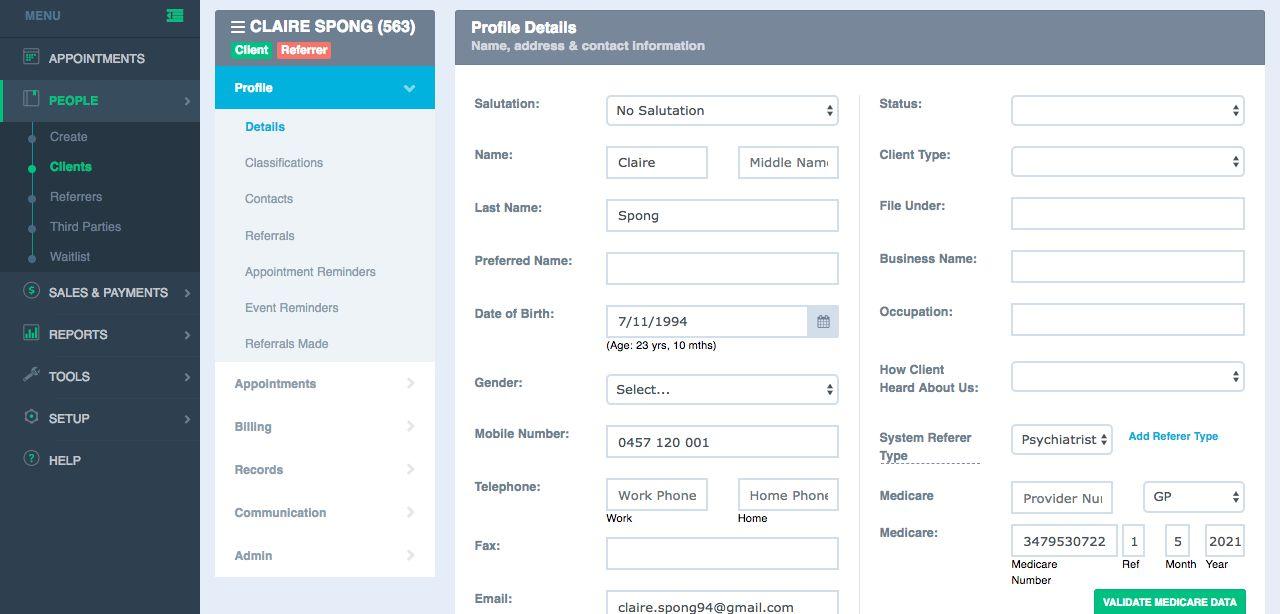
Task: Click the Help question mark icon
Action: coord(31,459)
